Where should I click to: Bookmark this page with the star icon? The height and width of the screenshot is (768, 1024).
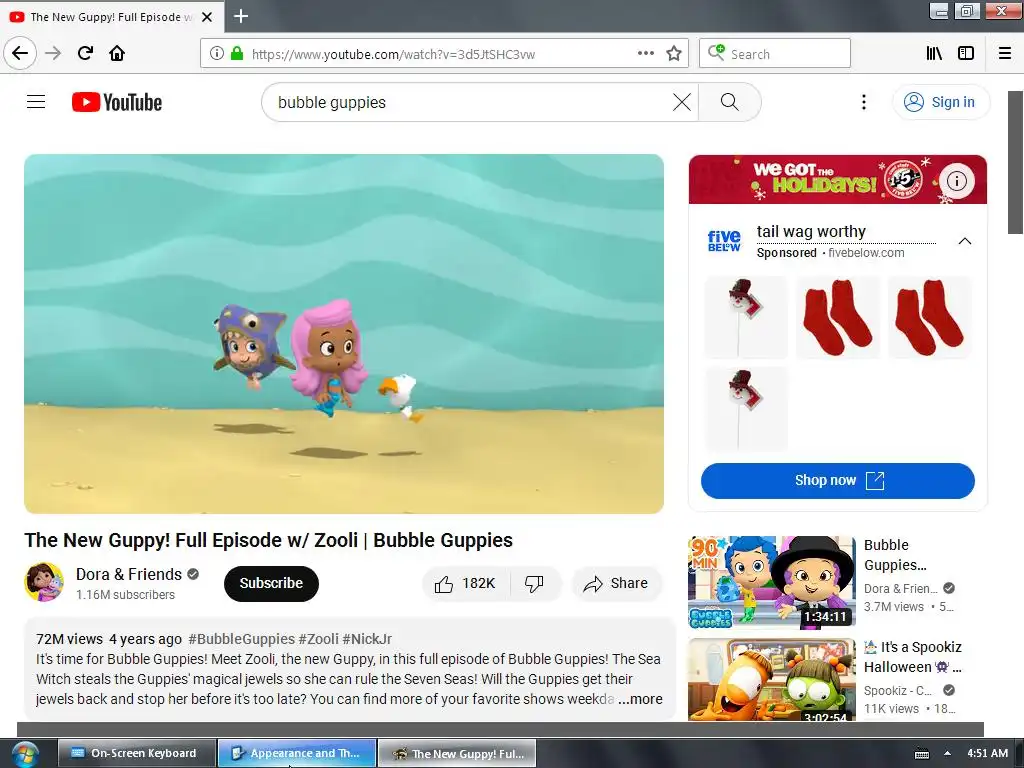tap(674, 53)
